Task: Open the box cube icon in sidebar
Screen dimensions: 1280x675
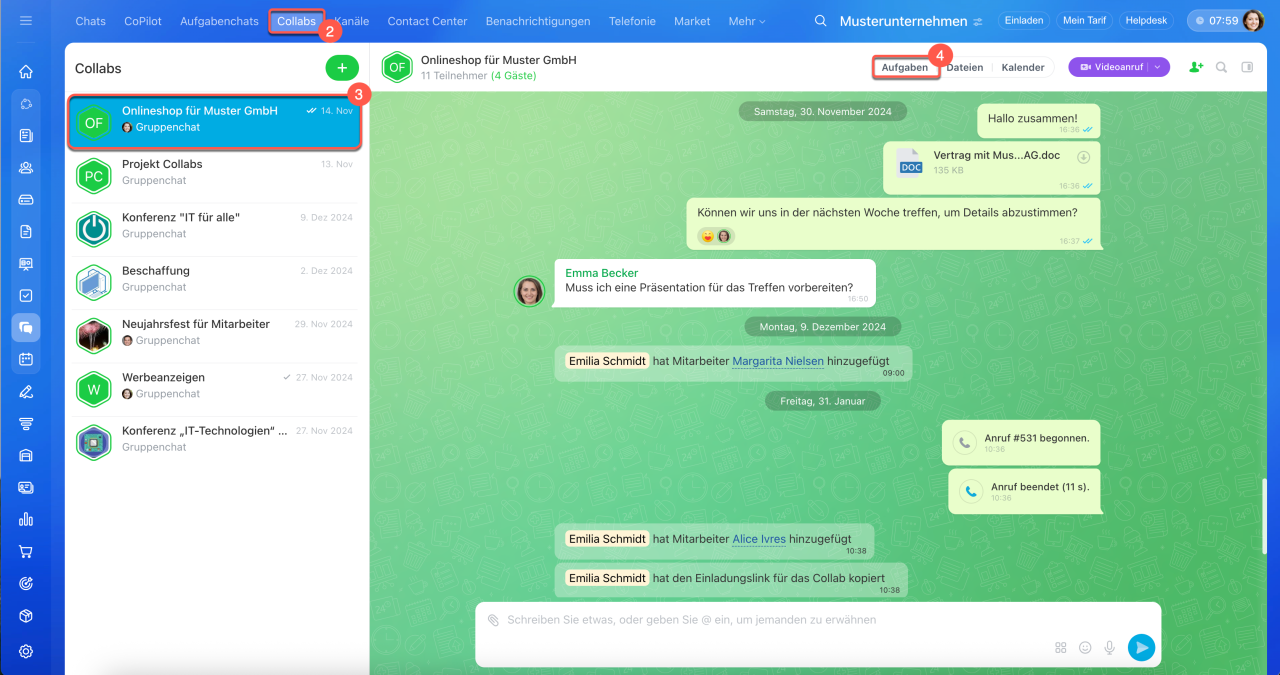Action: pyautogui.click(x=26, y=616)
